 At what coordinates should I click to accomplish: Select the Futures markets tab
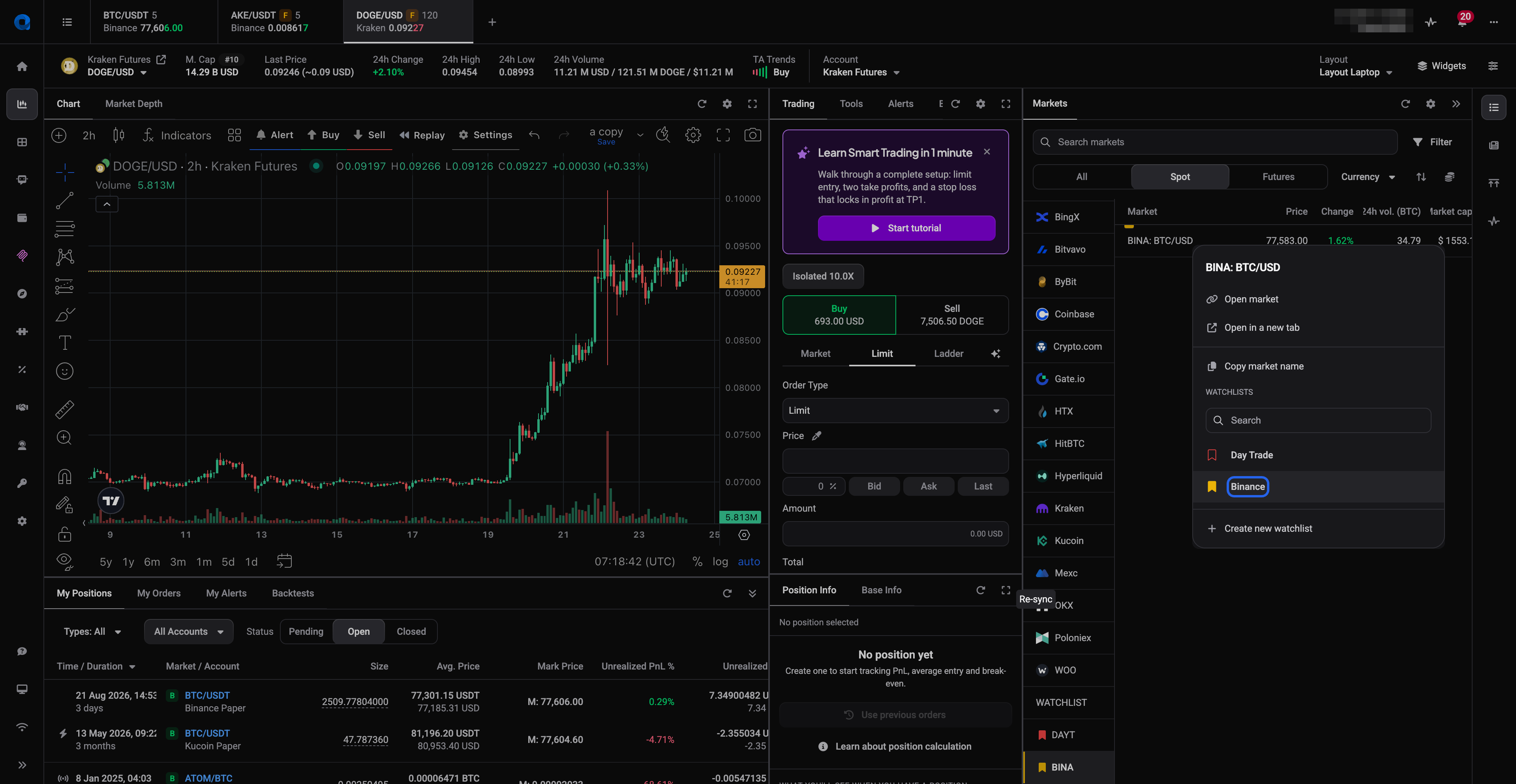(1278, 176)
